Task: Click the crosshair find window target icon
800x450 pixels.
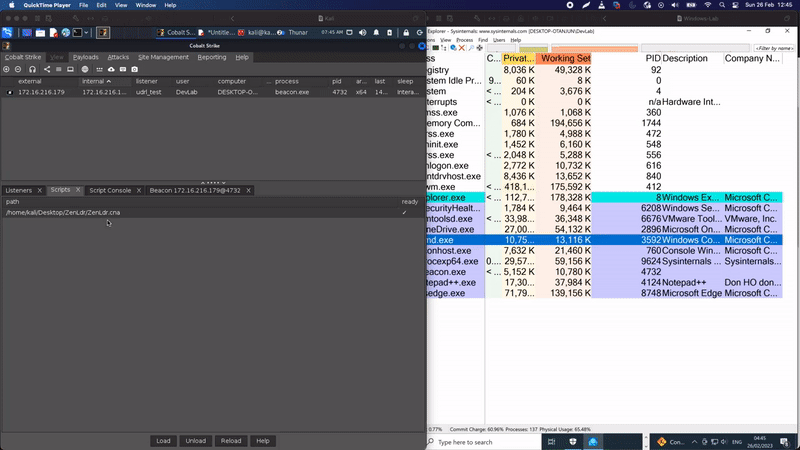Action: tap(480, 48)
